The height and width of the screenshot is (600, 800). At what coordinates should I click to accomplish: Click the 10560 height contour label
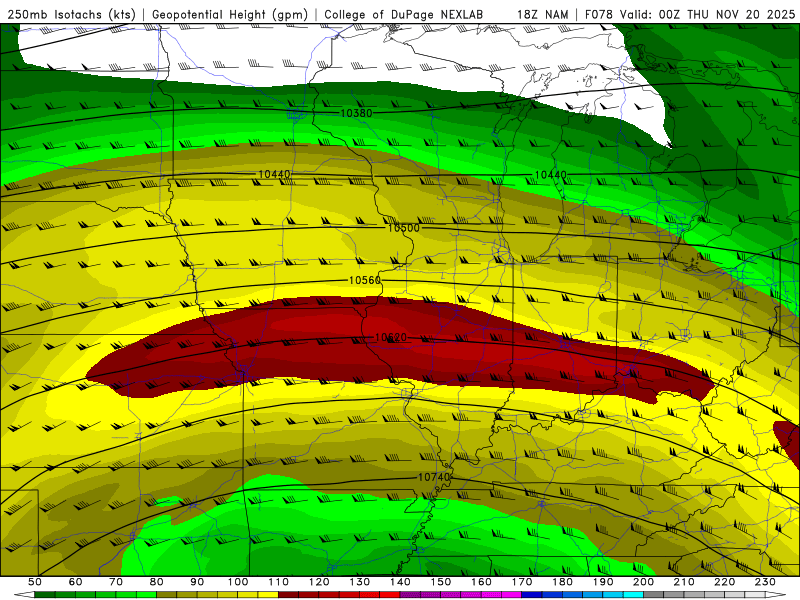[365, 280]
